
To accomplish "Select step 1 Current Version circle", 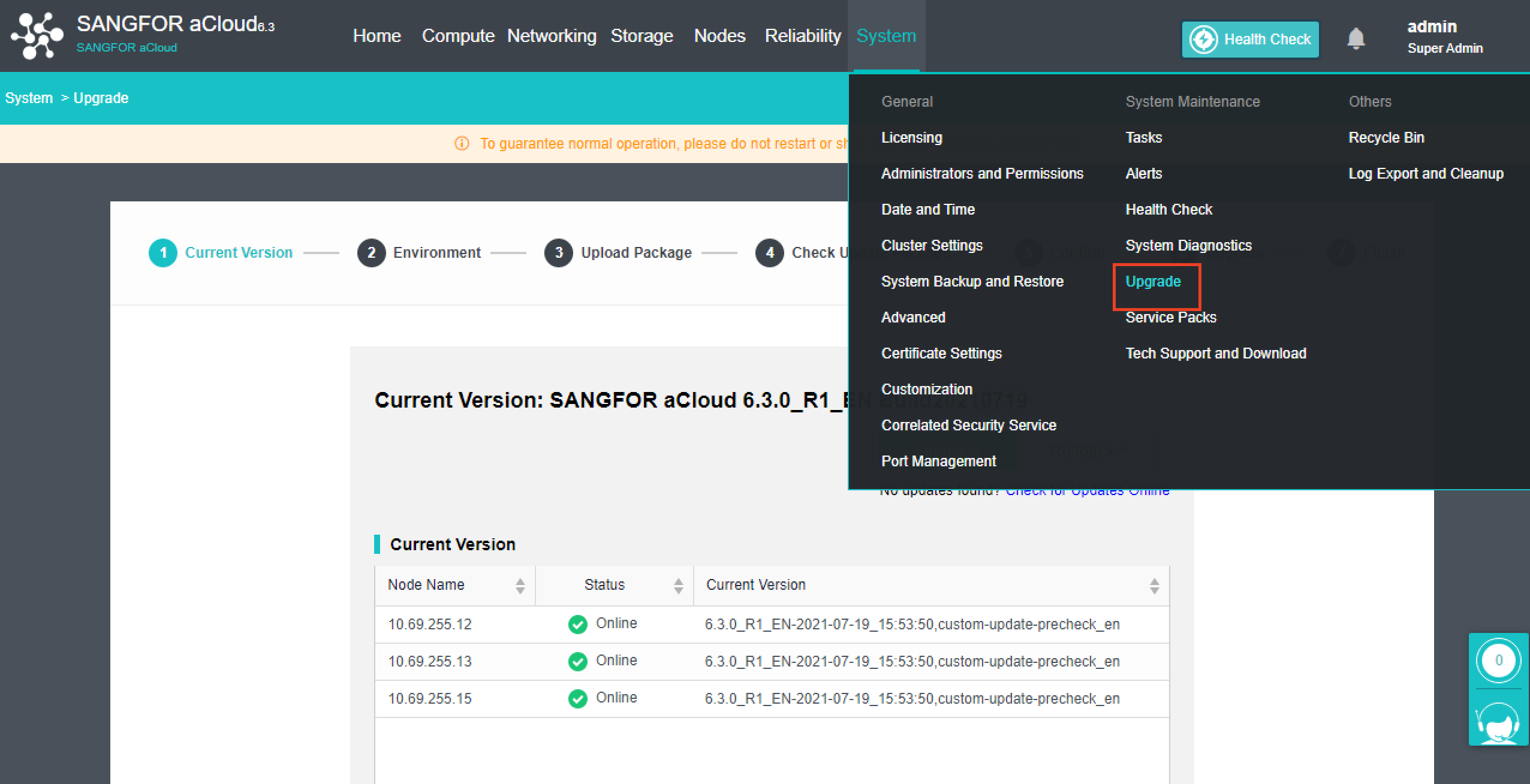I will 162,253.
